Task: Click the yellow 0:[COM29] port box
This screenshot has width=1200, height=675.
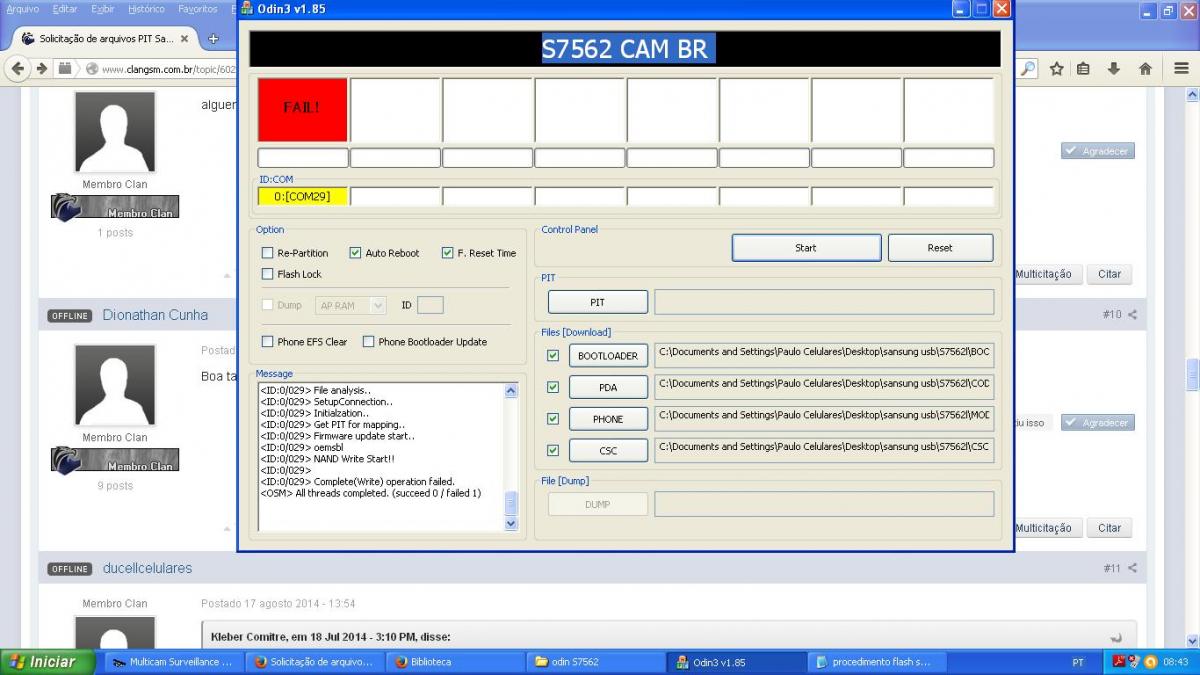Action: tap(302, 196)
